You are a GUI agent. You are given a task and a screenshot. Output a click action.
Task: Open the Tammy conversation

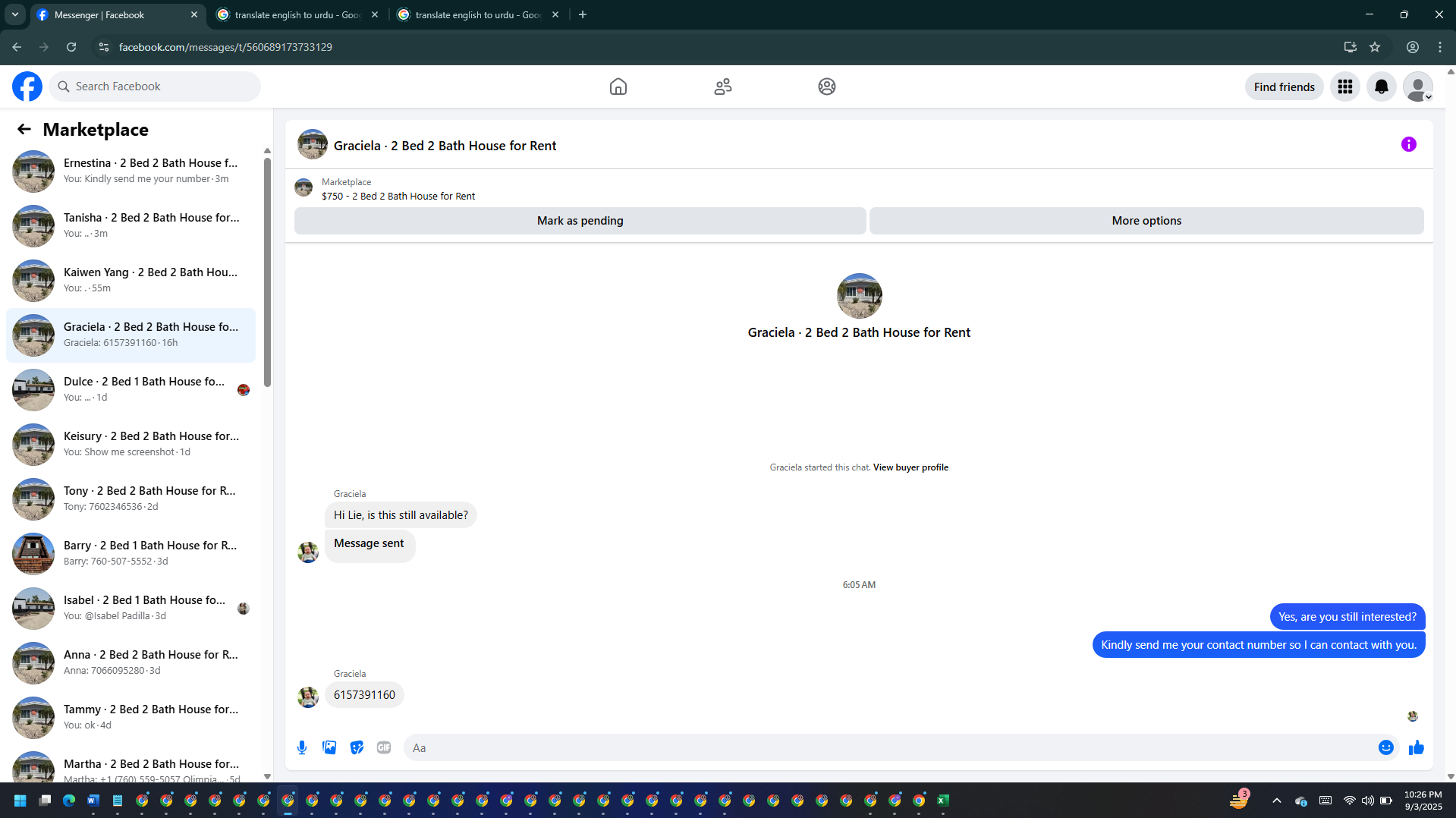[131, 717]
